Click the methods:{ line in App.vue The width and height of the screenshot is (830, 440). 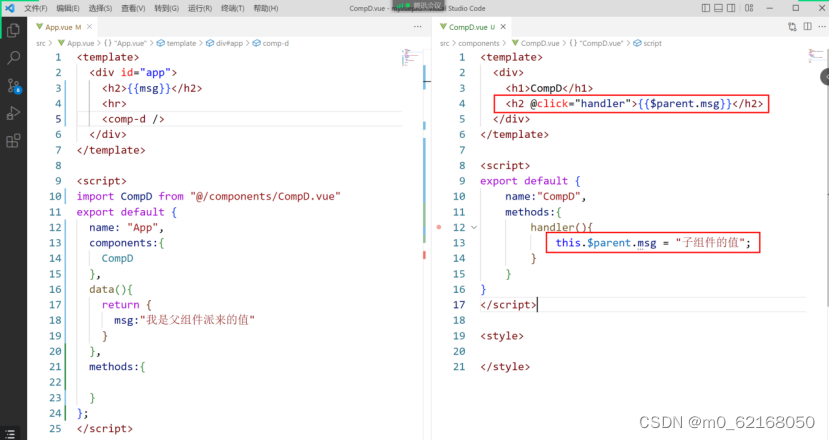117,366
